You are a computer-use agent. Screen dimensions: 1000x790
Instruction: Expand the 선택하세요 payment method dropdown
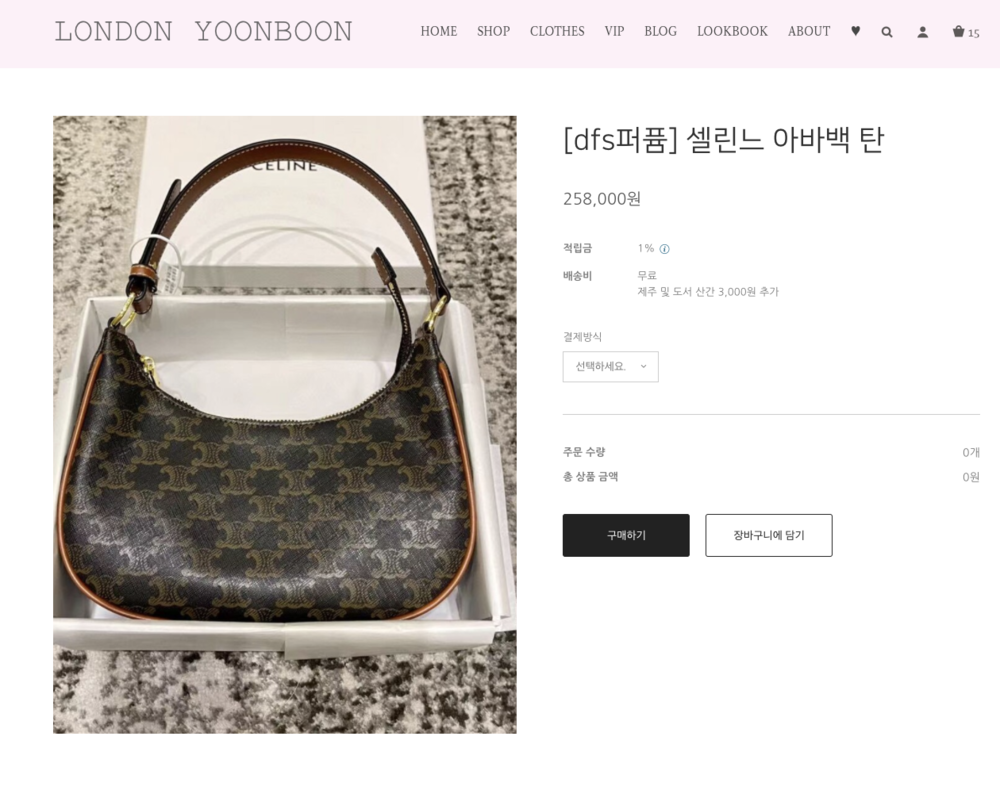point(610,367)
